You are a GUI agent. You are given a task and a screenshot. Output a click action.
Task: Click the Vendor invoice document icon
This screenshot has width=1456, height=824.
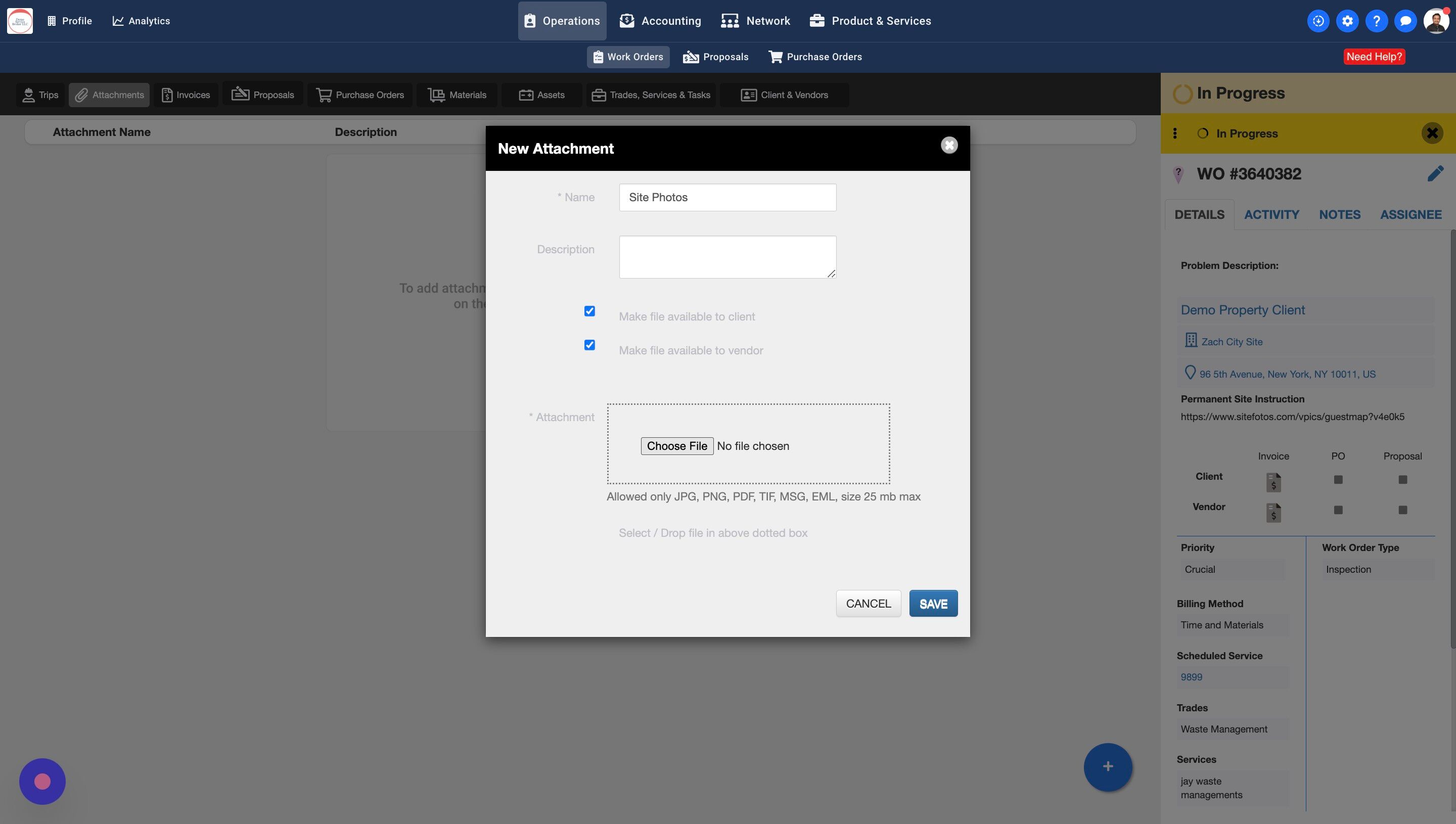[1273, 512]
